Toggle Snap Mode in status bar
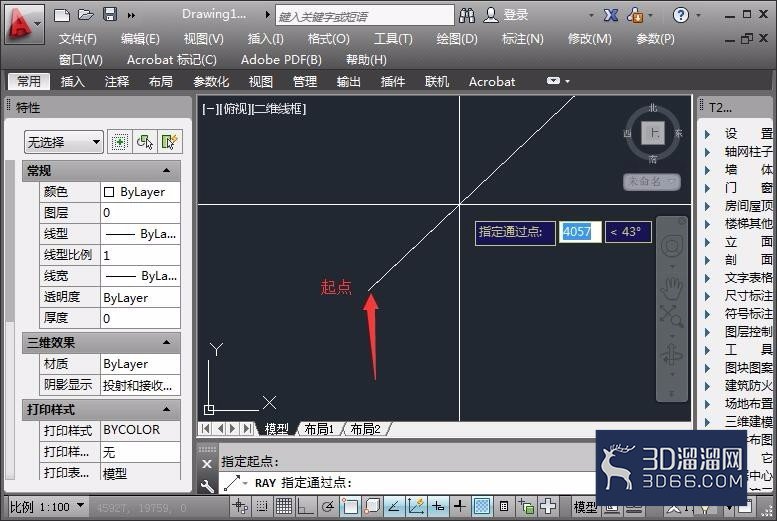This screenshot has height=521, width=777. pos(262,506)
